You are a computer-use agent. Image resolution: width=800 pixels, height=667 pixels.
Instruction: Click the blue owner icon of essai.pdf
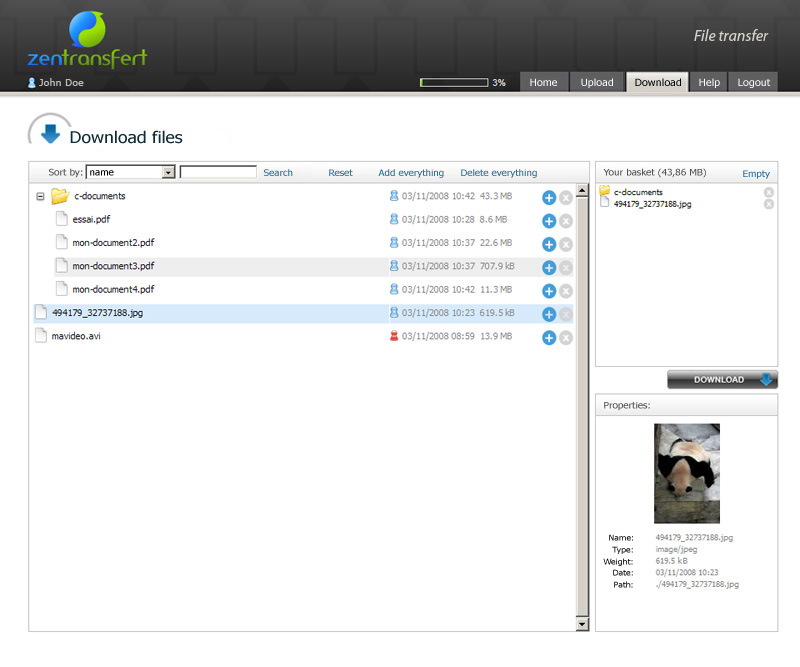pyautogui.click(x=394, y=219)
